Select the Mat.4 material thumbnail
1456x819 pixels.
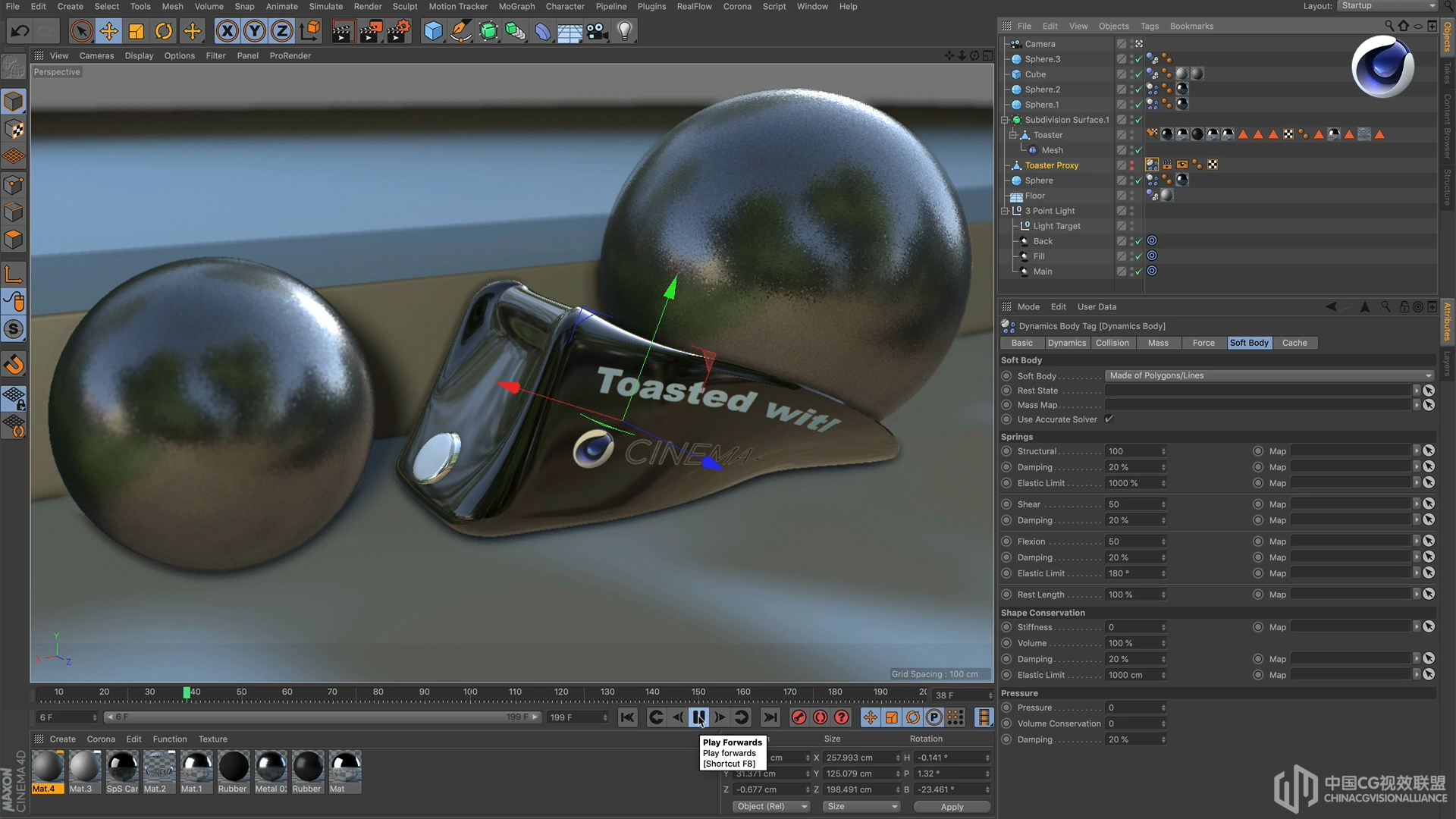coord(47,772)
